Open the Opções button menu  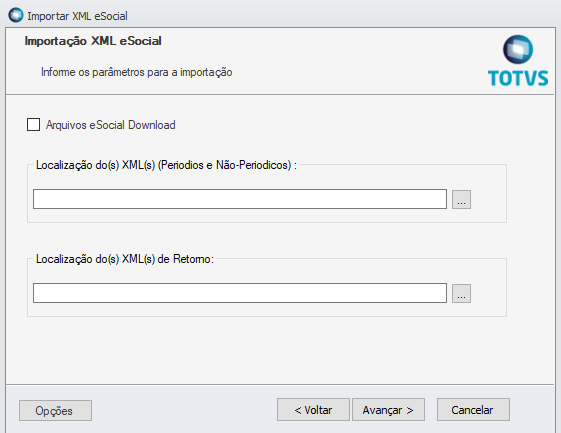(55, 410)
